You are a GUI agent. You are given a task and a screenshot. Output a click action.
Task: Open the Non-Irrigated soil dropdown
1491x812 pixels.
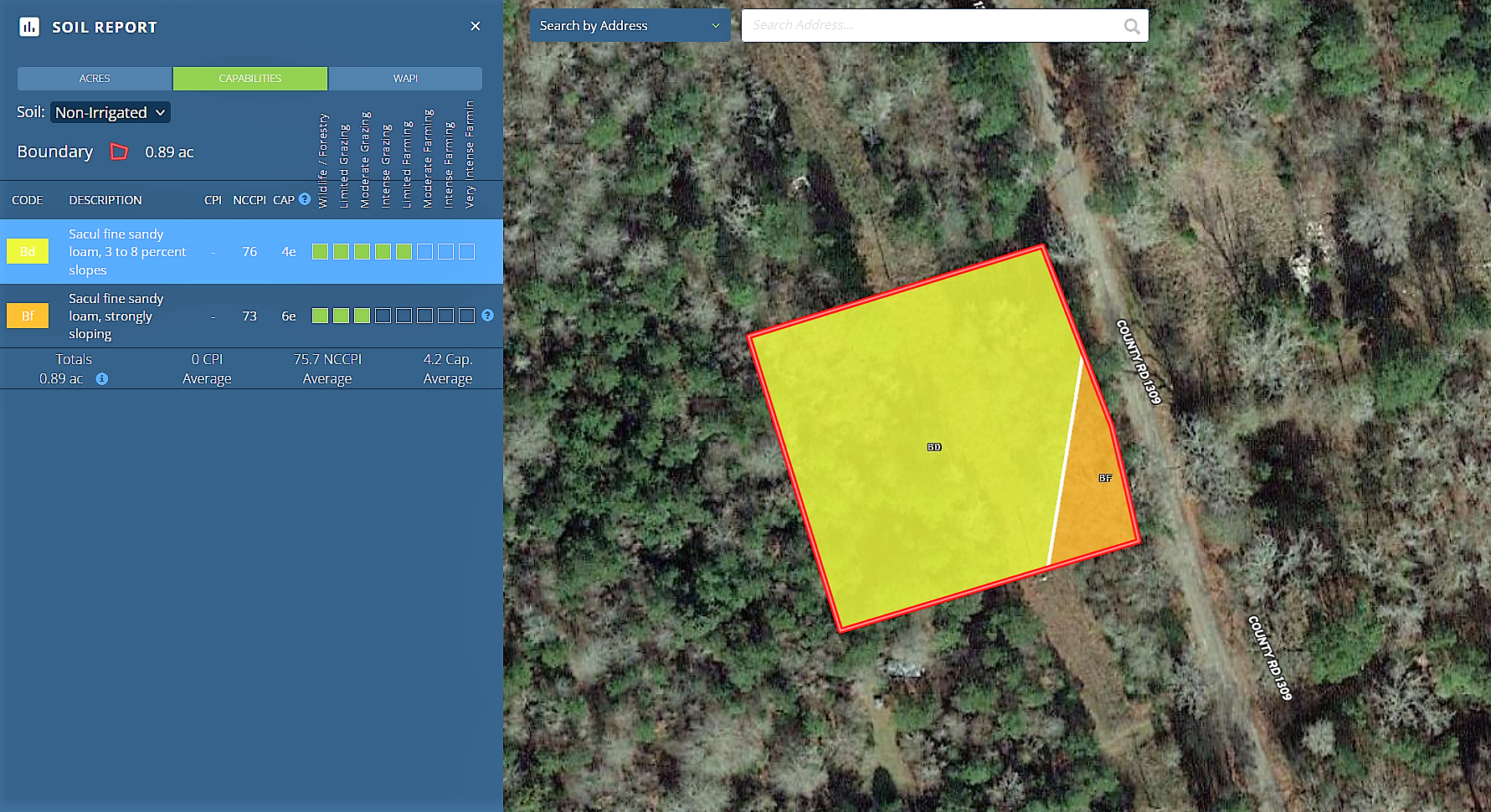[x=111, y=112]
